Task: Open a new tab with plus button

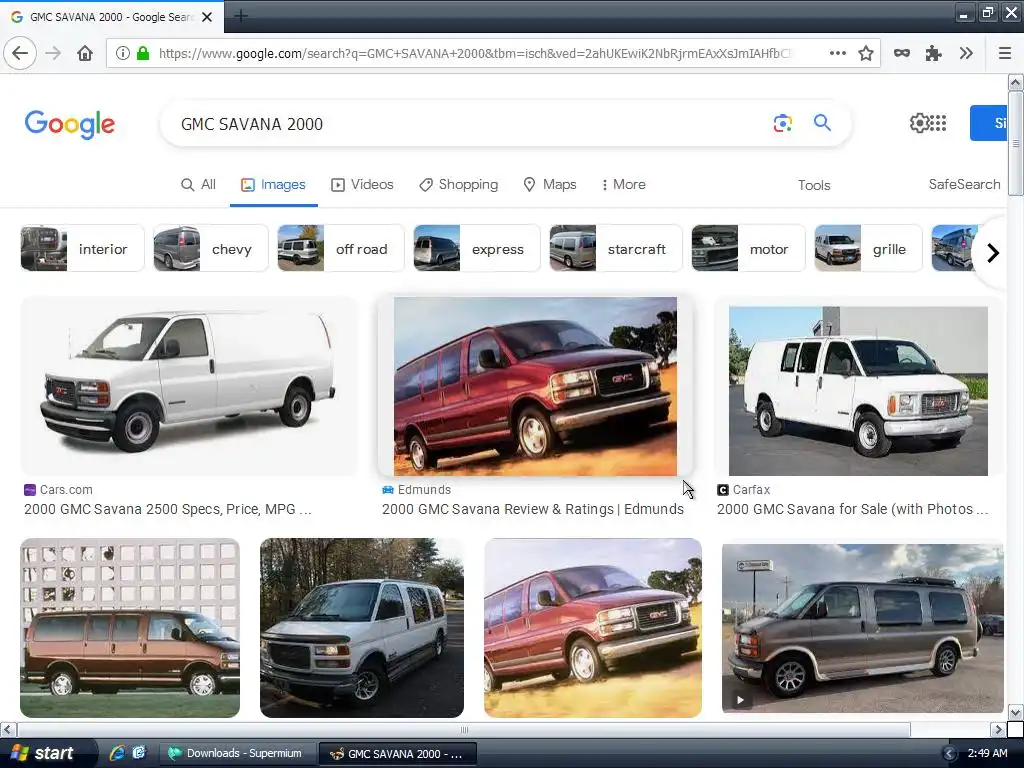Action: pyautogui.click(x=240, y=16)
